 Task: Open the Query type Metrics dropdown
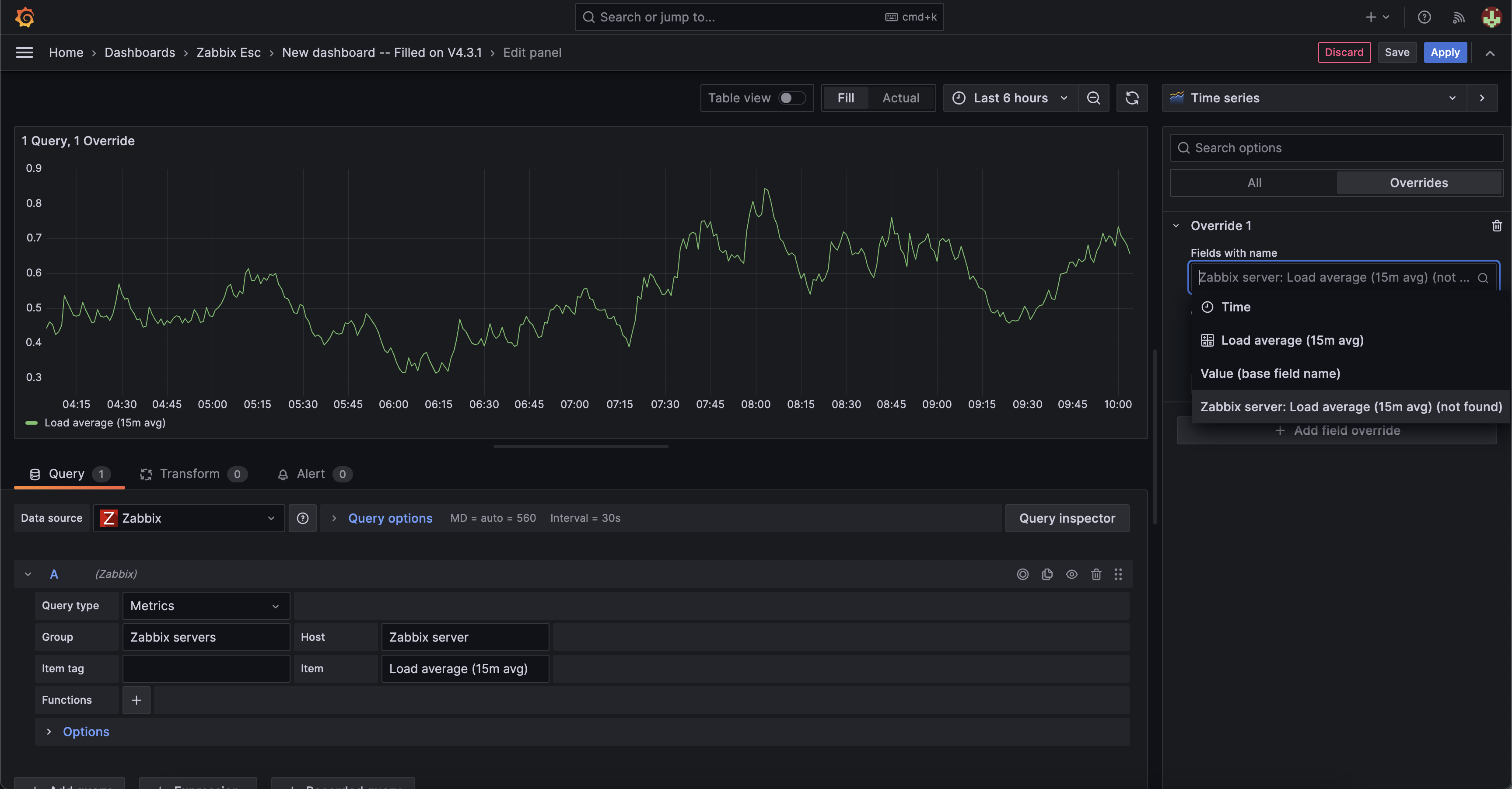[x=206, y=605]
